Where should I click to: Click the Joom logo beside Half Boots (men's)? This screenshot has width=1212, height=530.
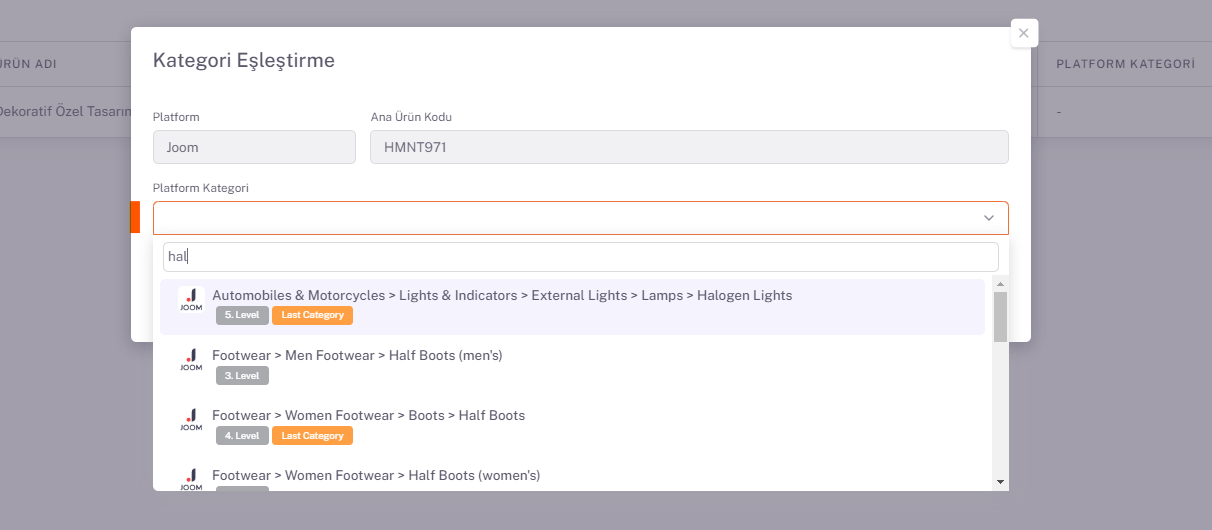click(190, 360)
